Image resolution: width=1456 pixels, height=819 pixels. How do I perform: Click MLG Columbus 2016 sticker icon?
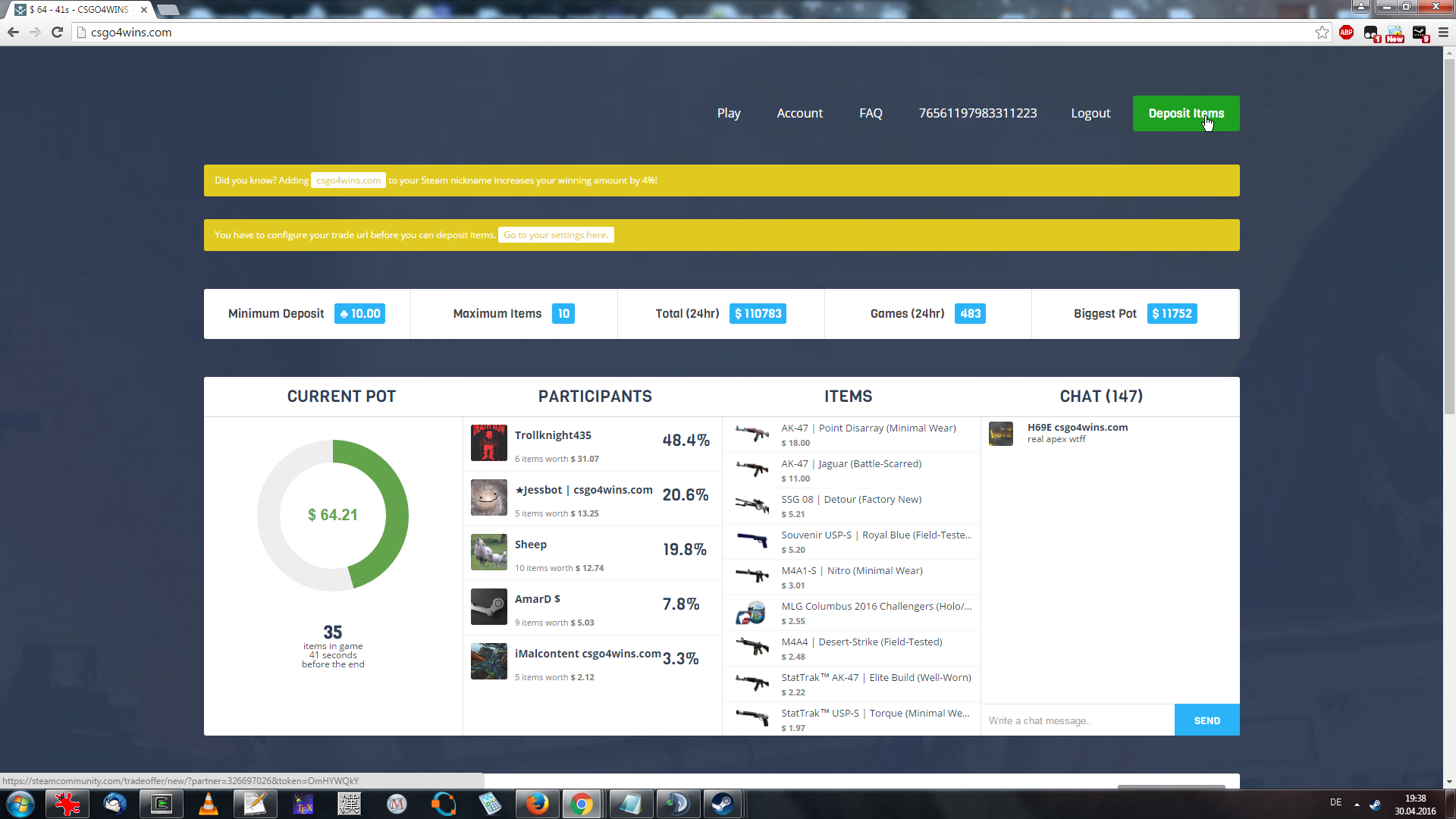click(752, 613)
